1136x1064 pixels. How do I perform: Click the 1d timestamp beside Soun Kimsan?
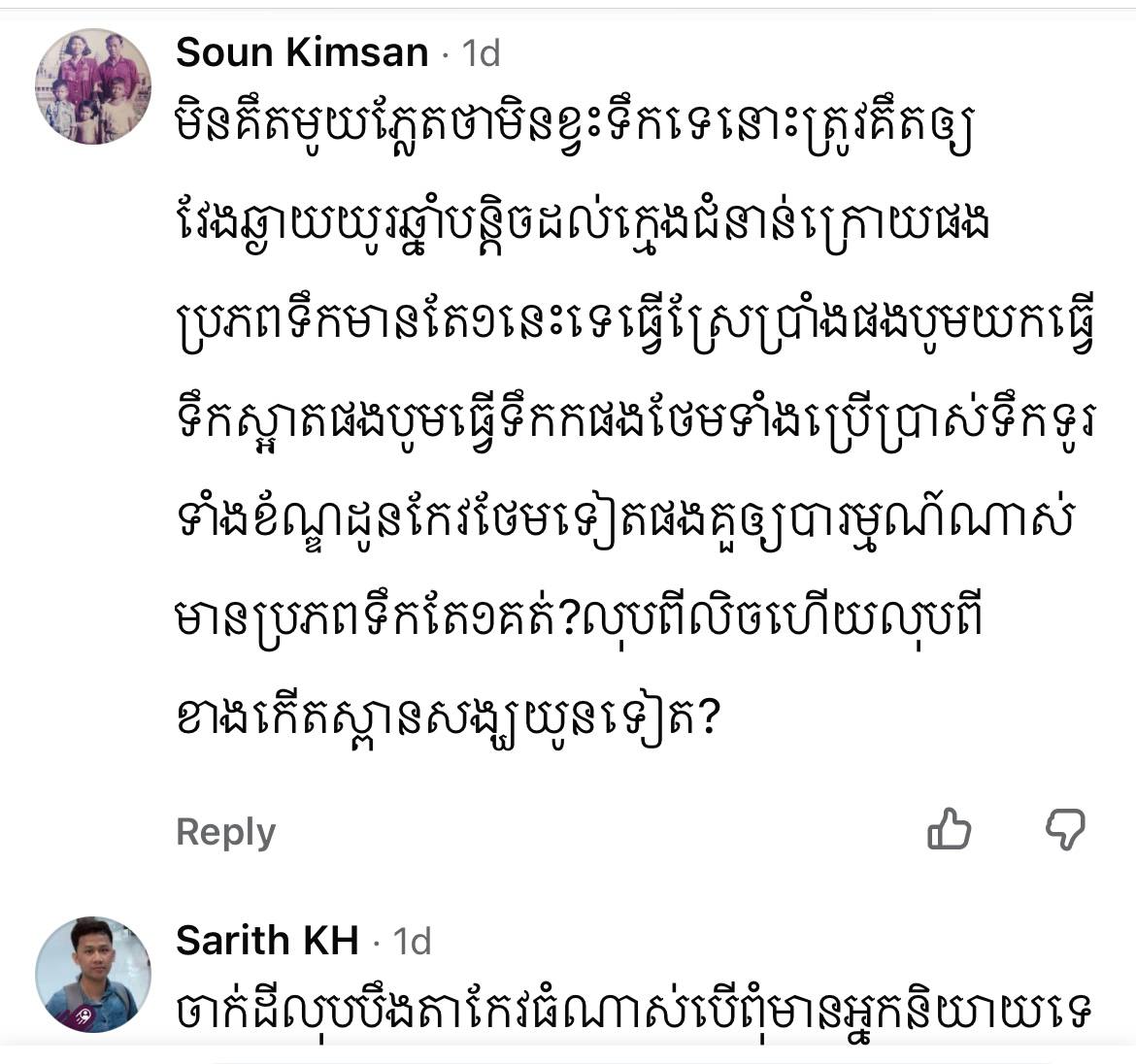(481, 53)
